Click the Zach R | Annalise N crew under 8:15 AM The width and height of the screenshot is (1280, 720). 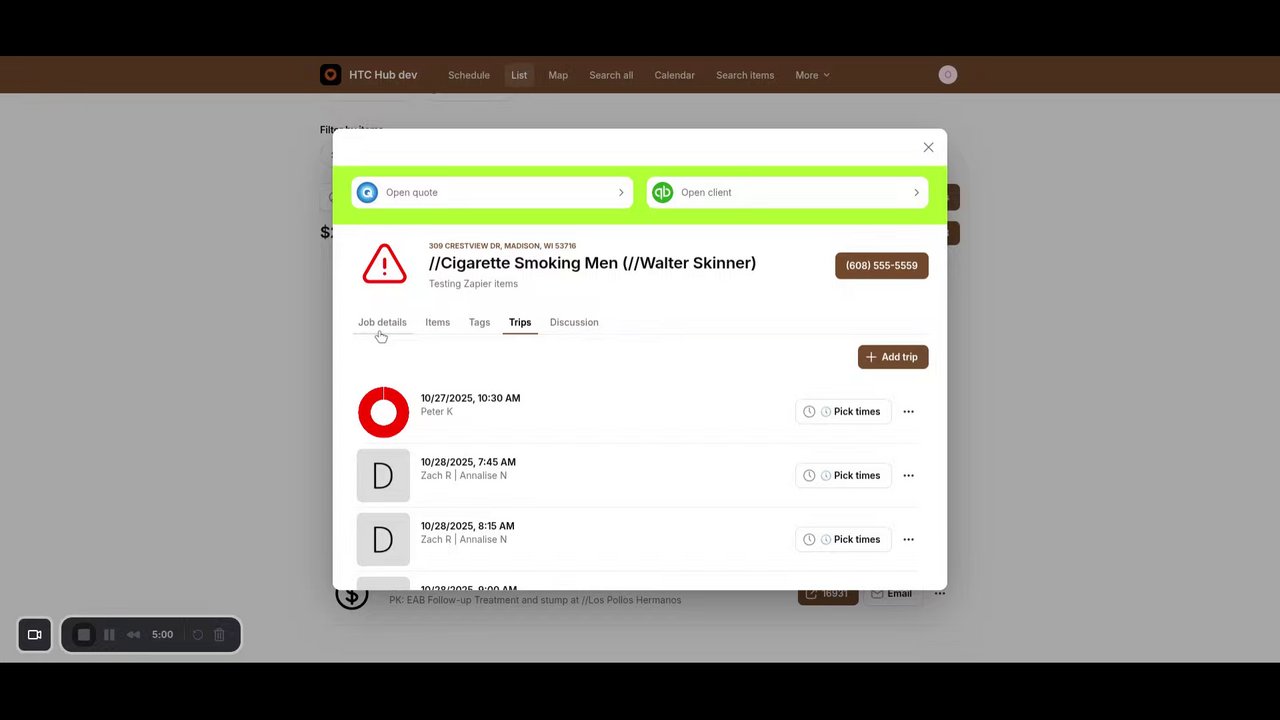[464, 540]
